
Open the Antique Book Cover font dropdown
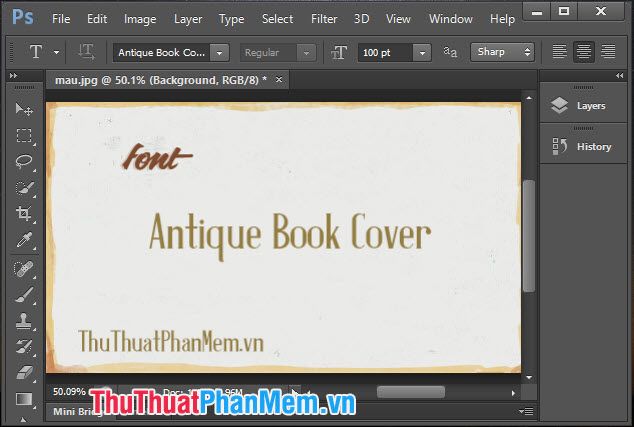point(220,53)
